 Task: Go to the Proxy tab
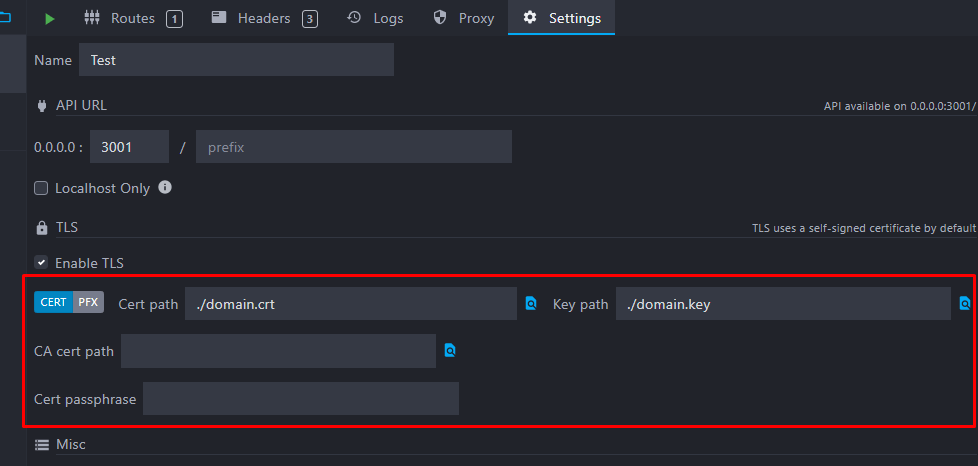464,18
